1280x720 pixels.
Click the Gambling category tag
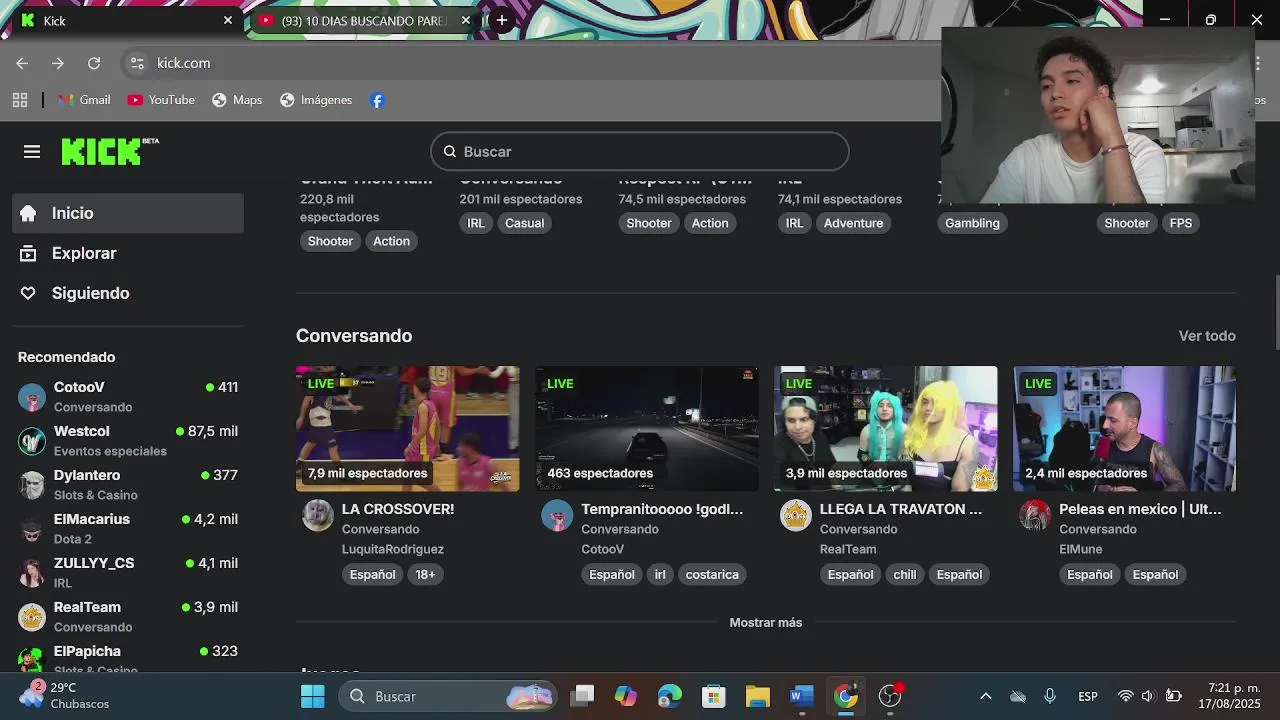(972, 223)
